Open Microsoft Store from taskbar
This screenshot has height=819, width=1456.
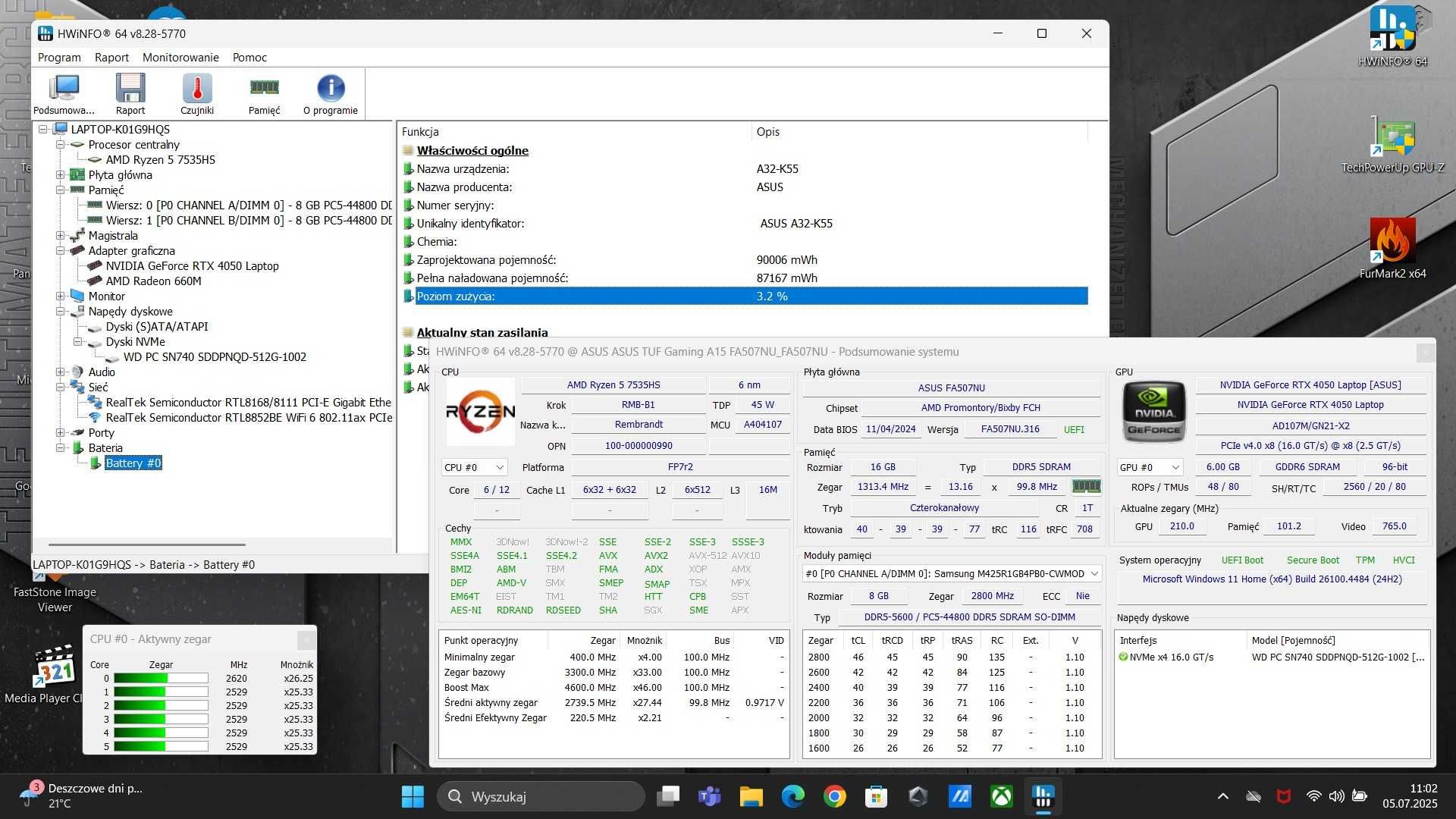coord(877,796)
